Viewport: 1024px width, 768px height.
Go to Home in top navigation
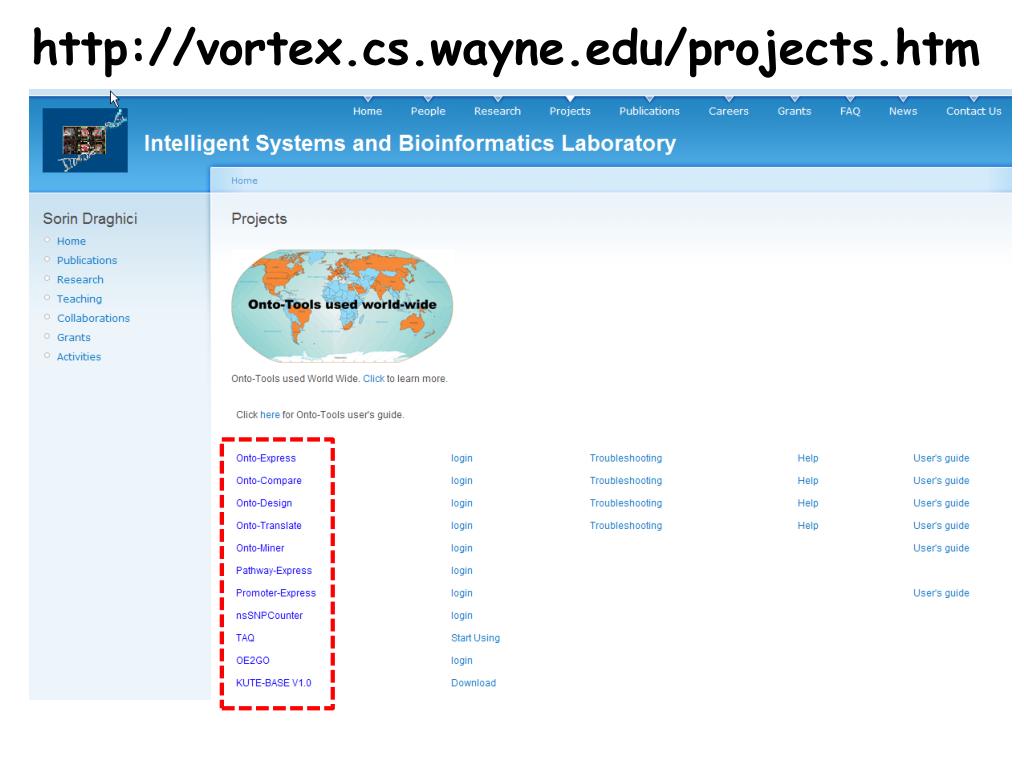368,111
